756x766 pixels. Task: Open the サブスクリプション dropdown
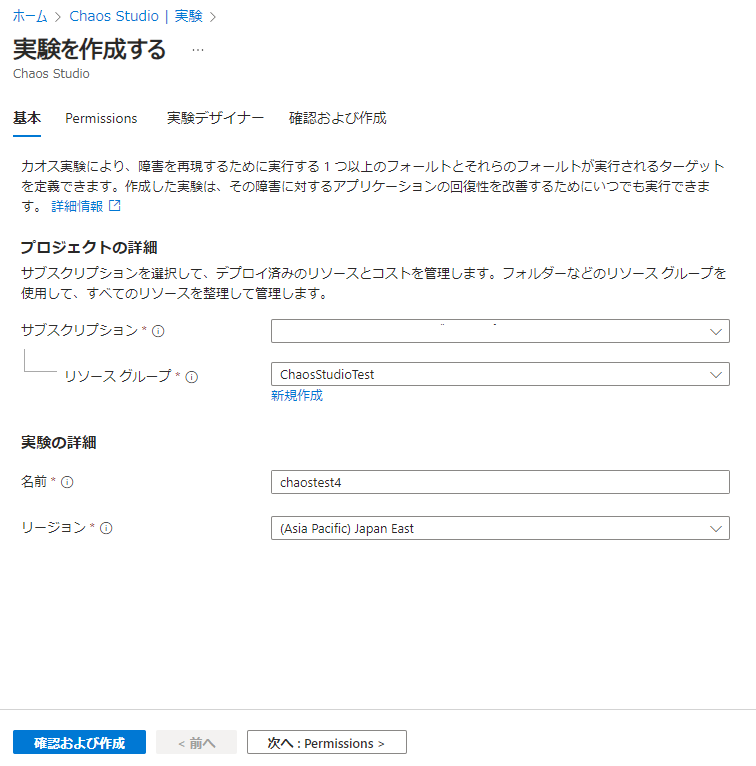coord(500,331)
